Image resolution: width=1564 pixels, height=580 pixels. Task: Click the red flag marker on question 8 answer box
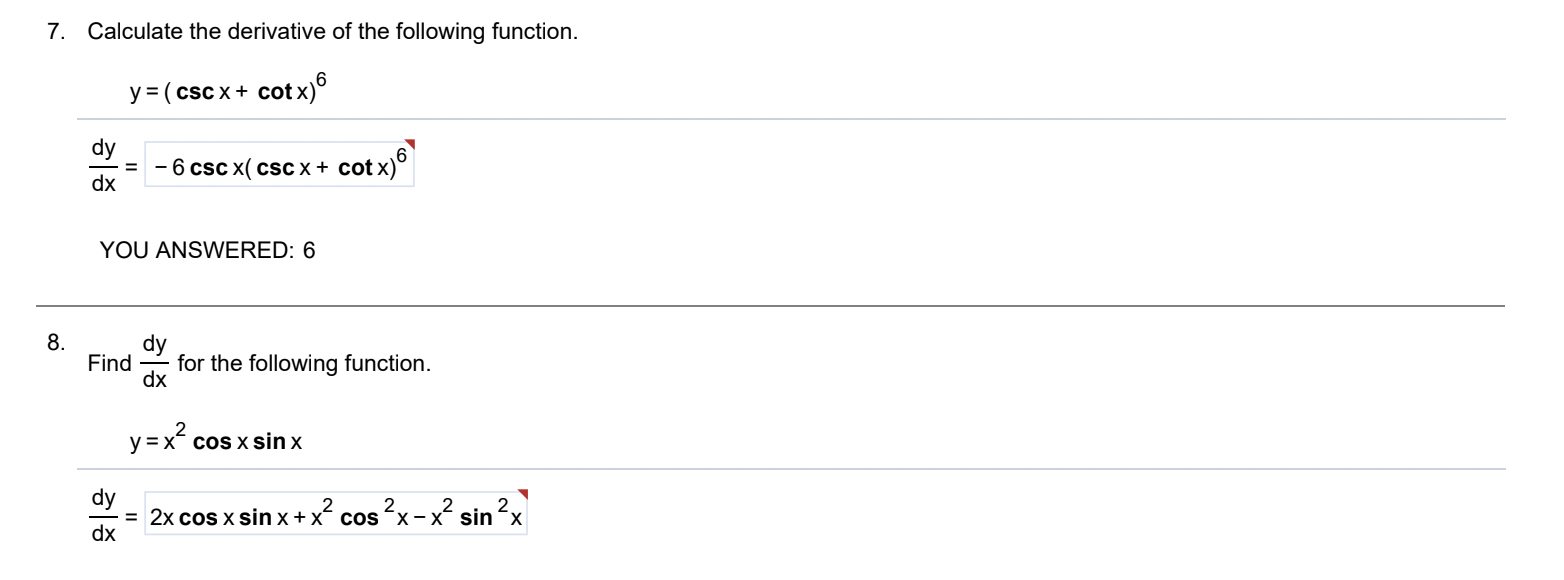(x=522, y=492)
